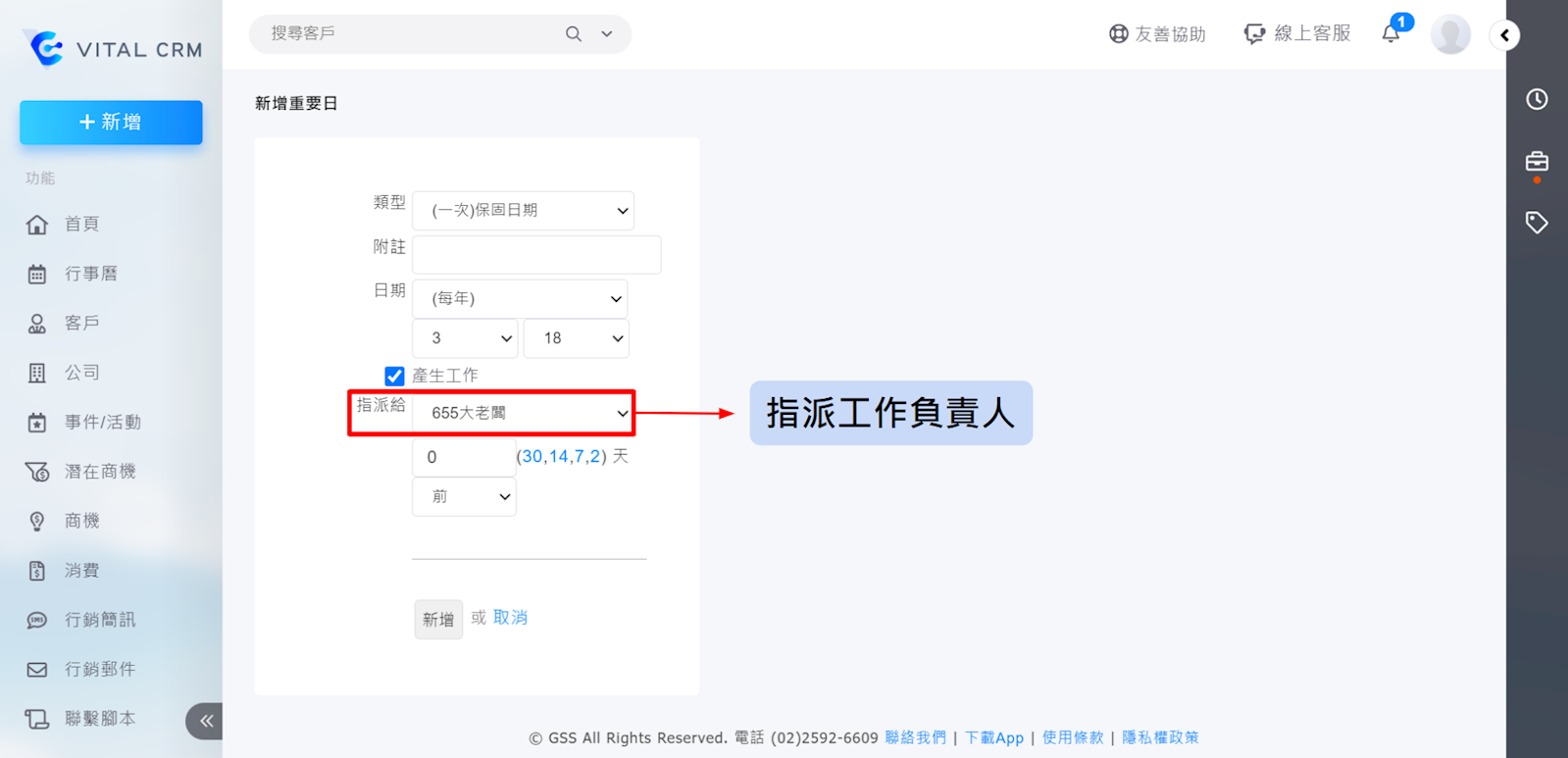Click the 附註 note input field
The width and height of the screenshot is (1568, 758).
tap(536, 255)
